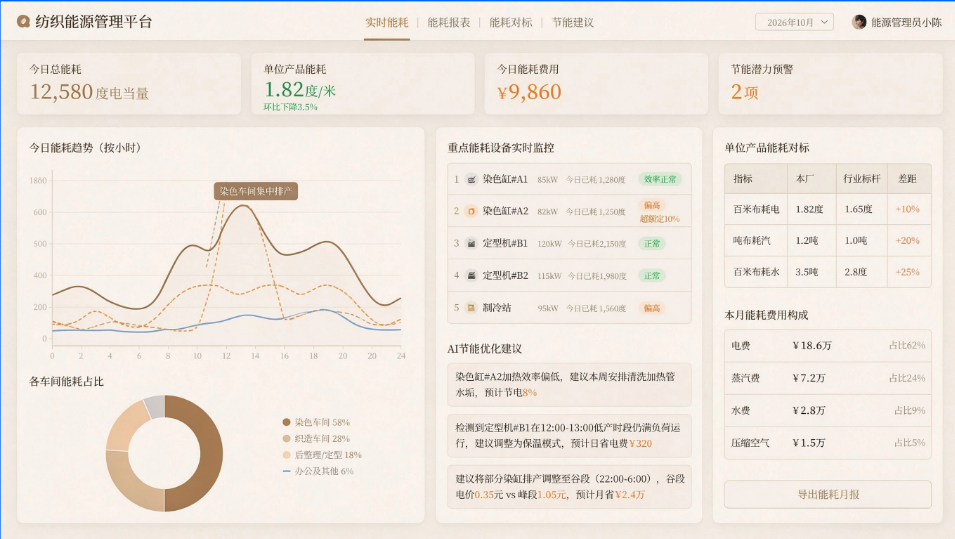Click the 后整理/定型 18% legend swatch
The width and height of the screenshot is (955, 539).
coord(286,455)
